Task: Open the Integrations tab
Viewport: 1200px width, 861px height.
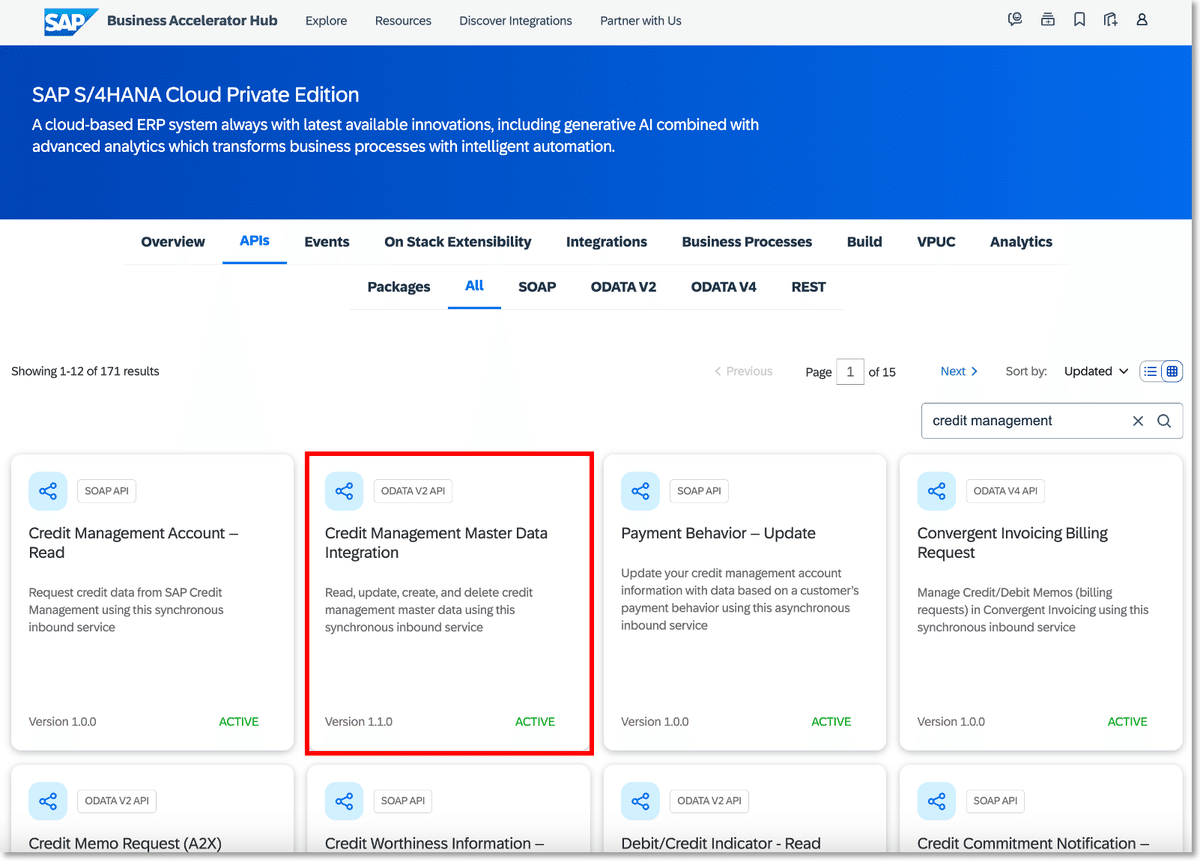Action: 606,242
